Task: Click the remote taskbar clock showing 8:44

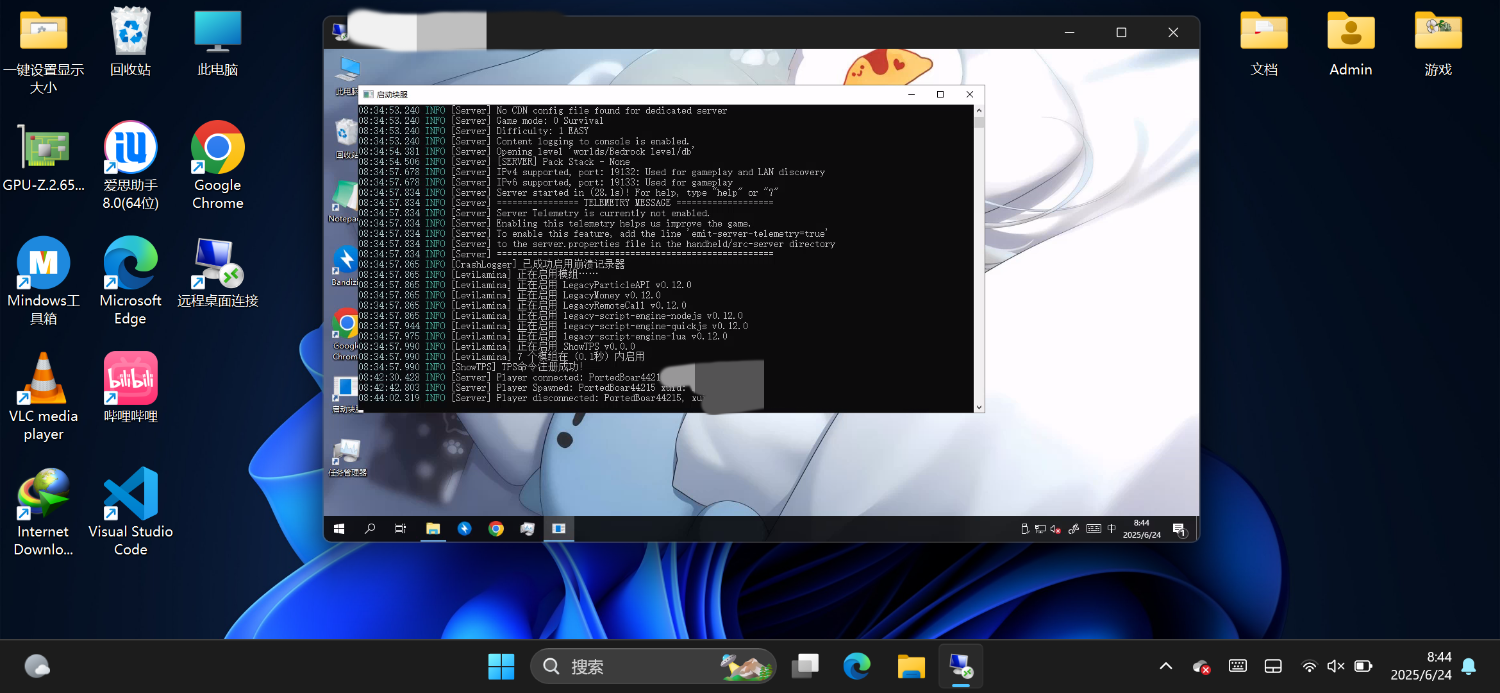Action: pos(1141,529)
